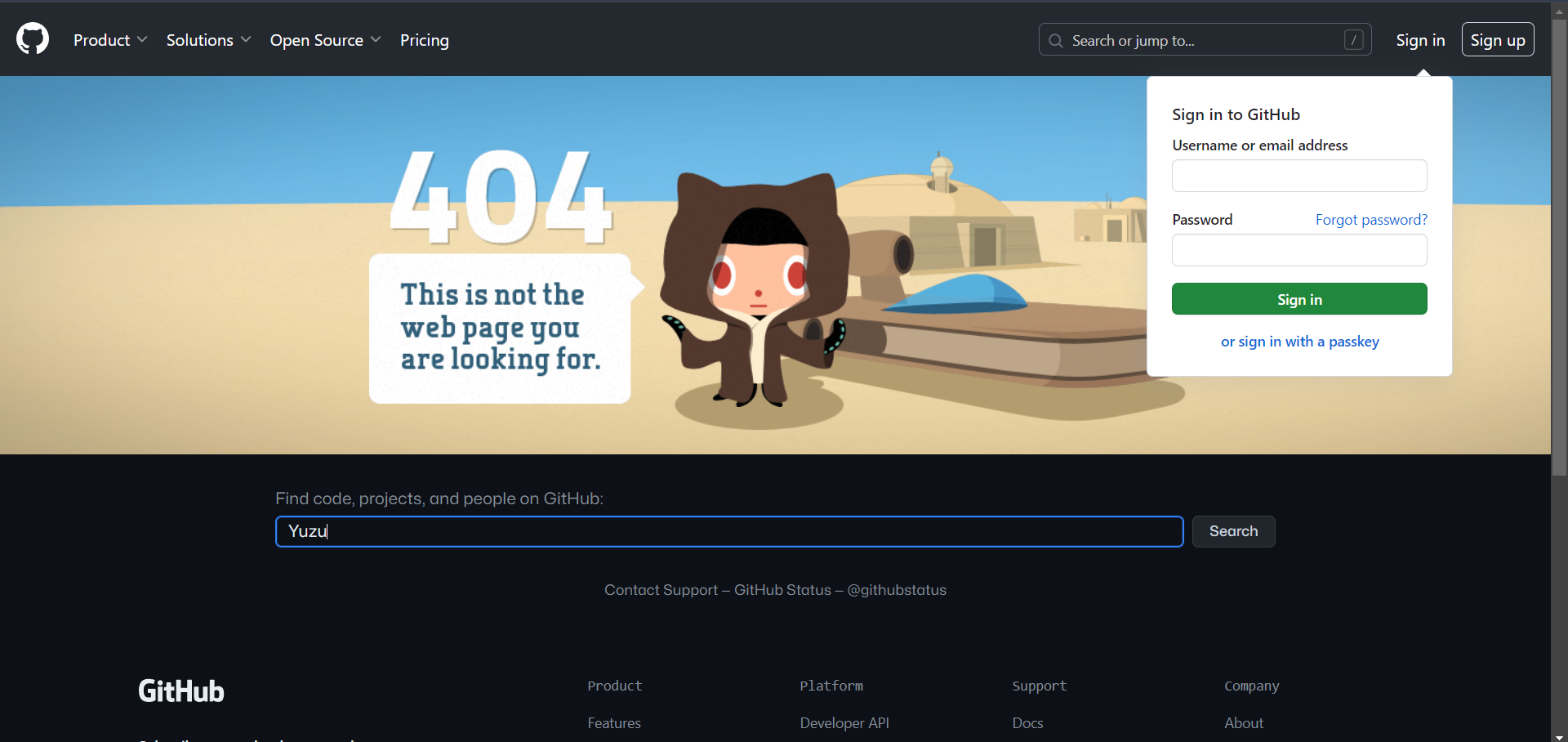This screenshot has width=1568, height=742.
Task: Expand the Solutions menu
Action: pos(208,40)
